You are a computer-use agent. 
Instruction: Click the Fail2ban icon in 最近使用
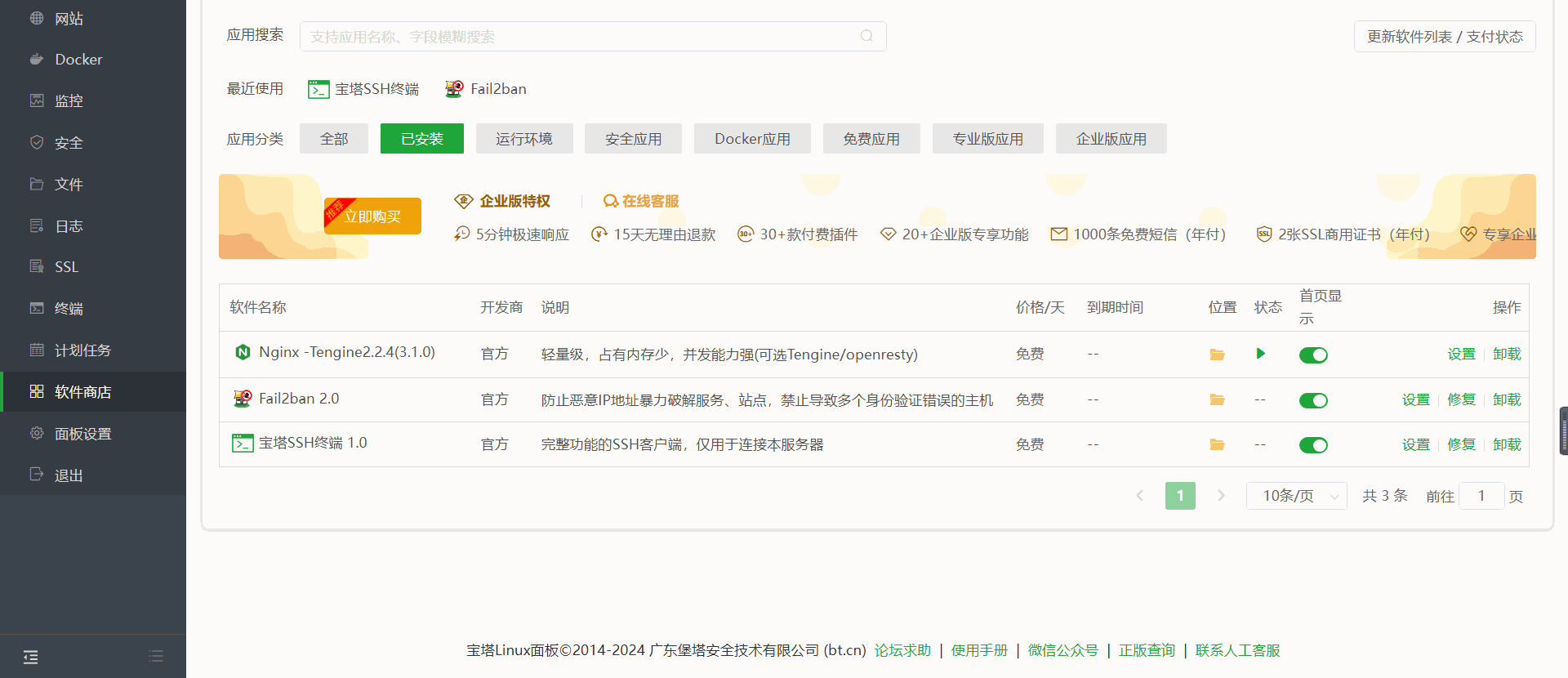pyautogui.click(x=454, y=89)
